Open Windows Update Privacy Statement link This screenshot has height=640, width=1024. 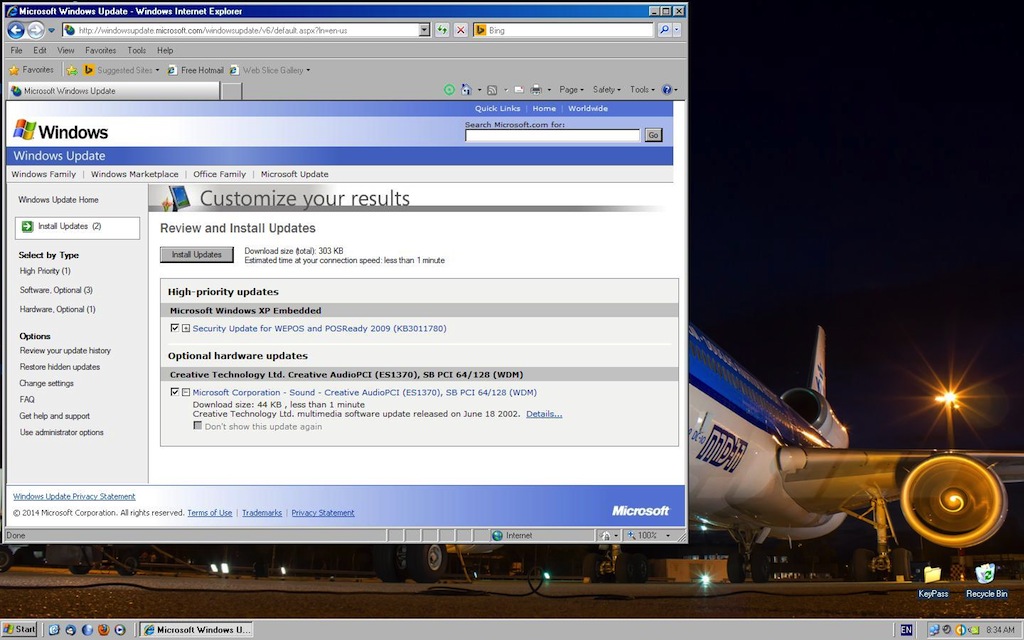(74, 496)
